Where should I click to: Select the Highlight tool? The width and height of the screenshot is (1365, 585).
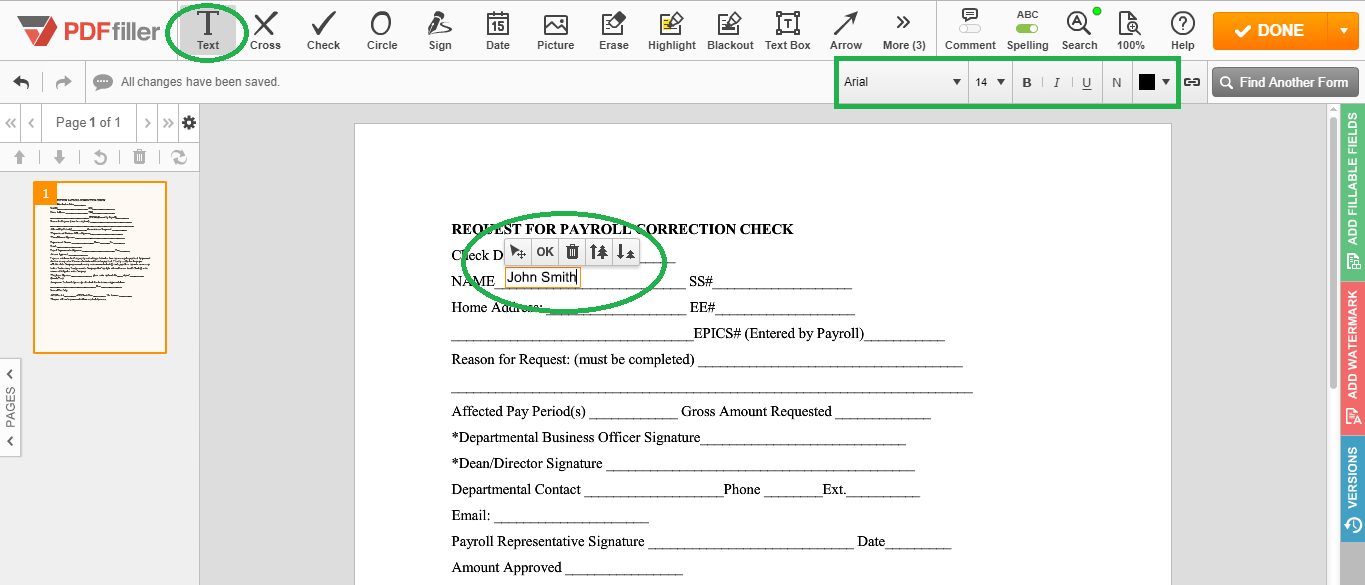coord(672,30)
